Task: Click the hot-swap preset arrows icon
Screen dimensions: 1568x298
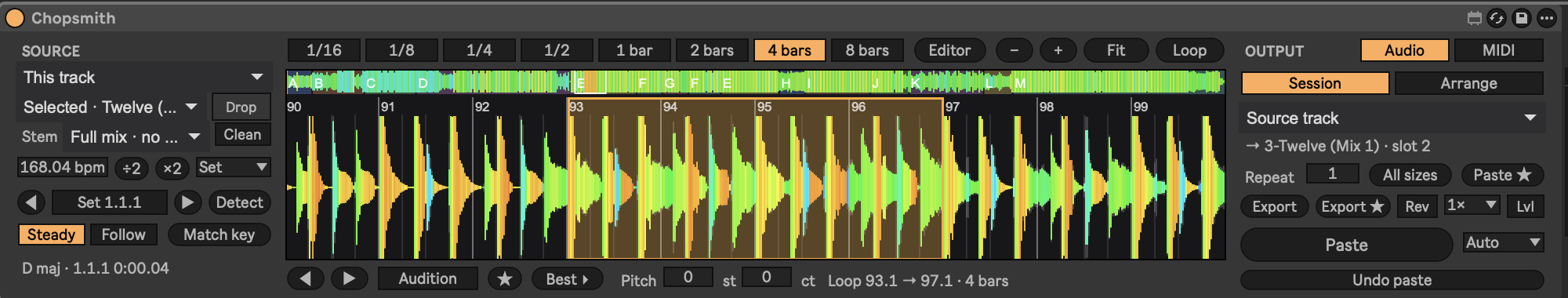Action: click(x=1497, y=18)
